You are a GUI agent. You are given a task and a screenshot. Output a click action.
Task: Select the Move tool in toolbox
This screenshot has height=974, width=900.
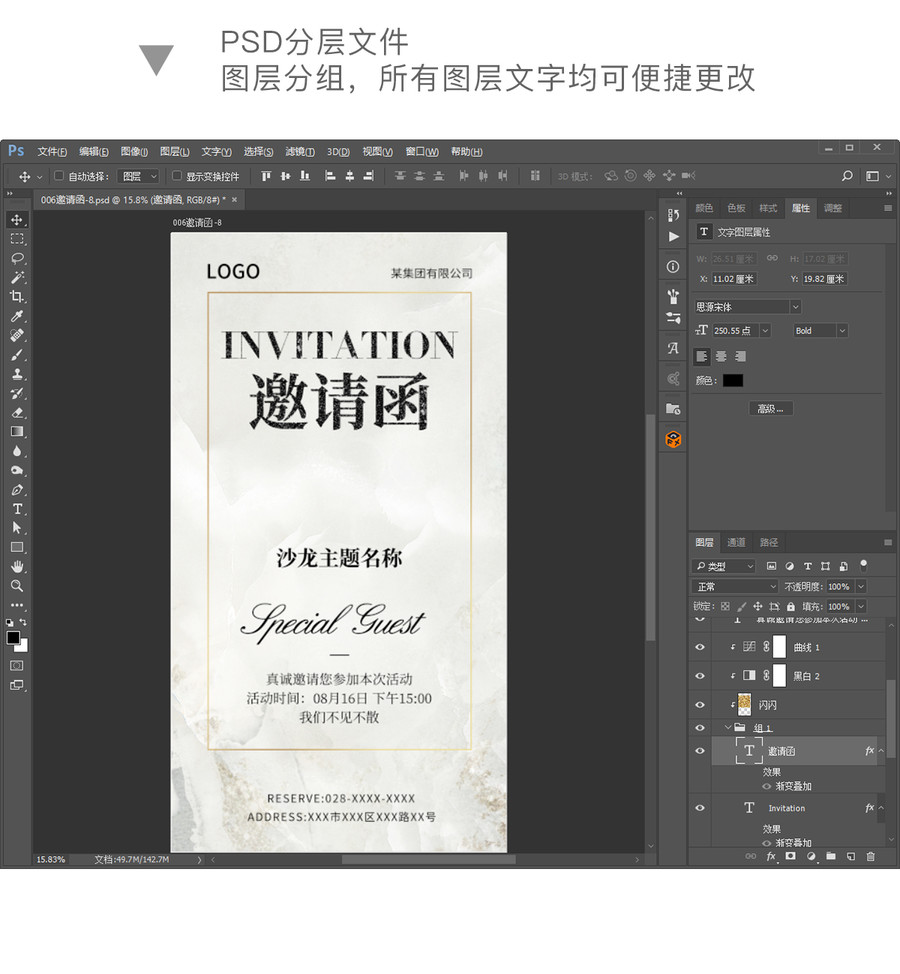click(17, 220)
